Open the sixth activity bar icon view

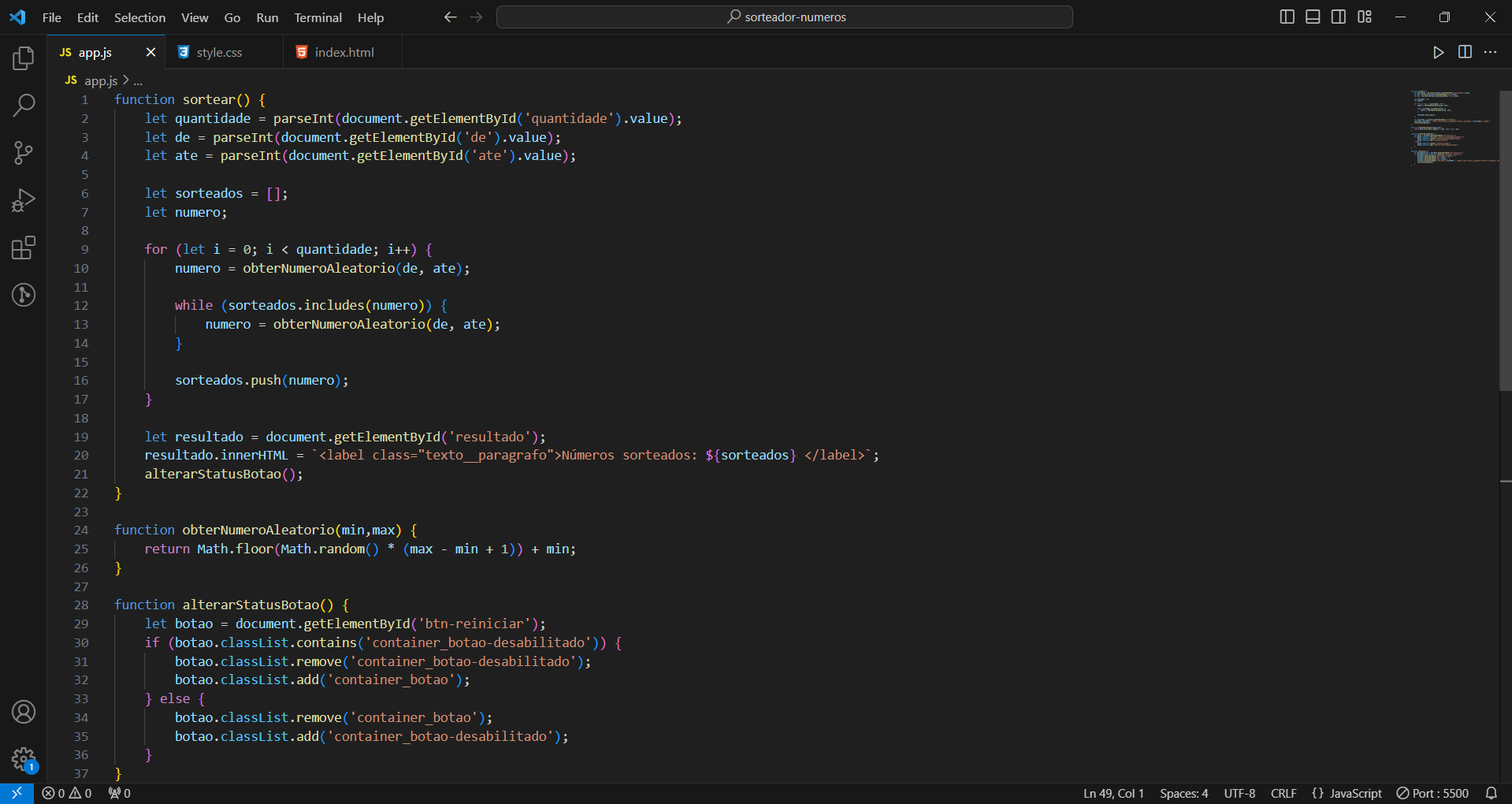point(24,295)
